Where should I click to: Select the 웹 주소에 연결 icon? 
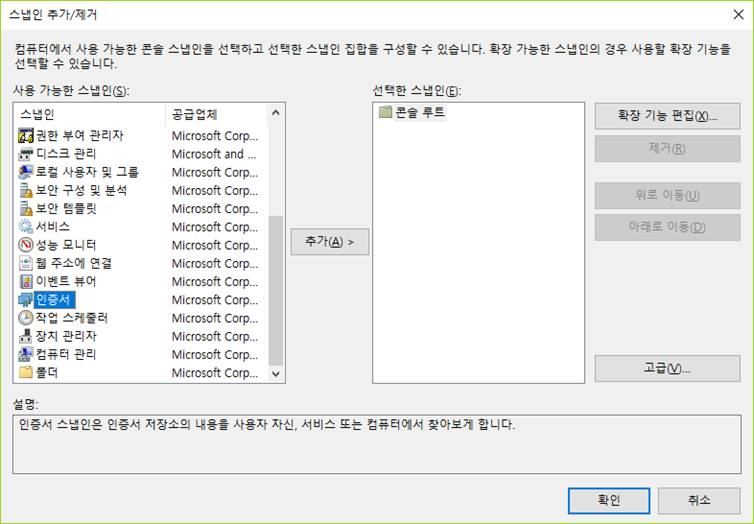[25, 263]
